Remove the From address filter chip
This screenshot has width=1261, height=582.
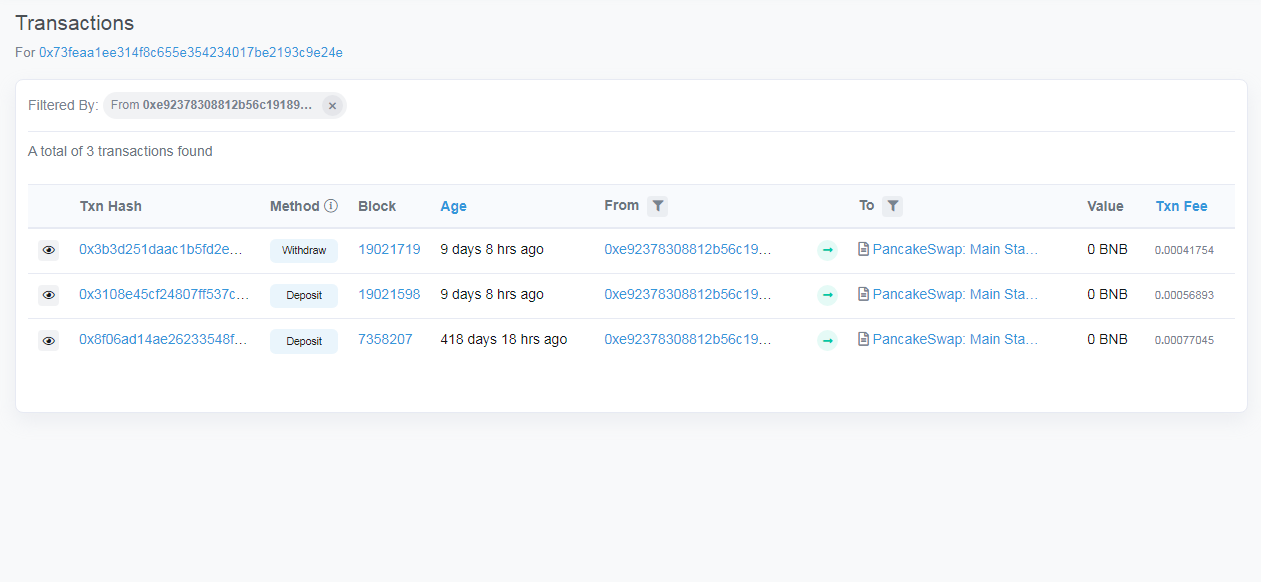(x=332, y=105)
